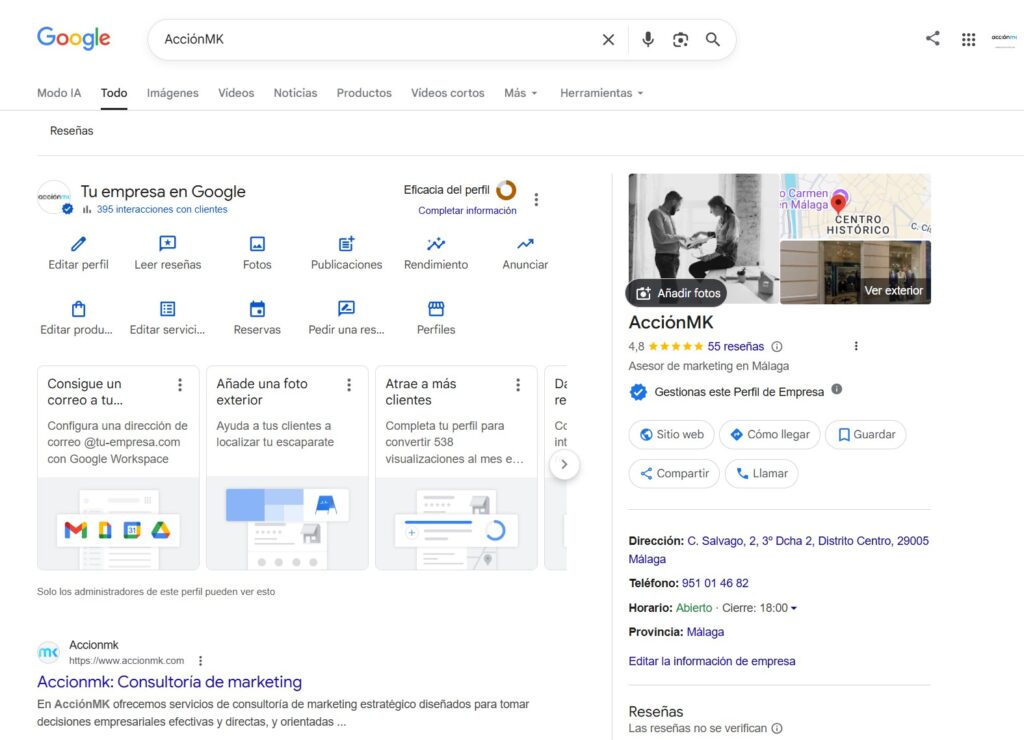Open Rendimiento performance stats

tap(436, 244)
